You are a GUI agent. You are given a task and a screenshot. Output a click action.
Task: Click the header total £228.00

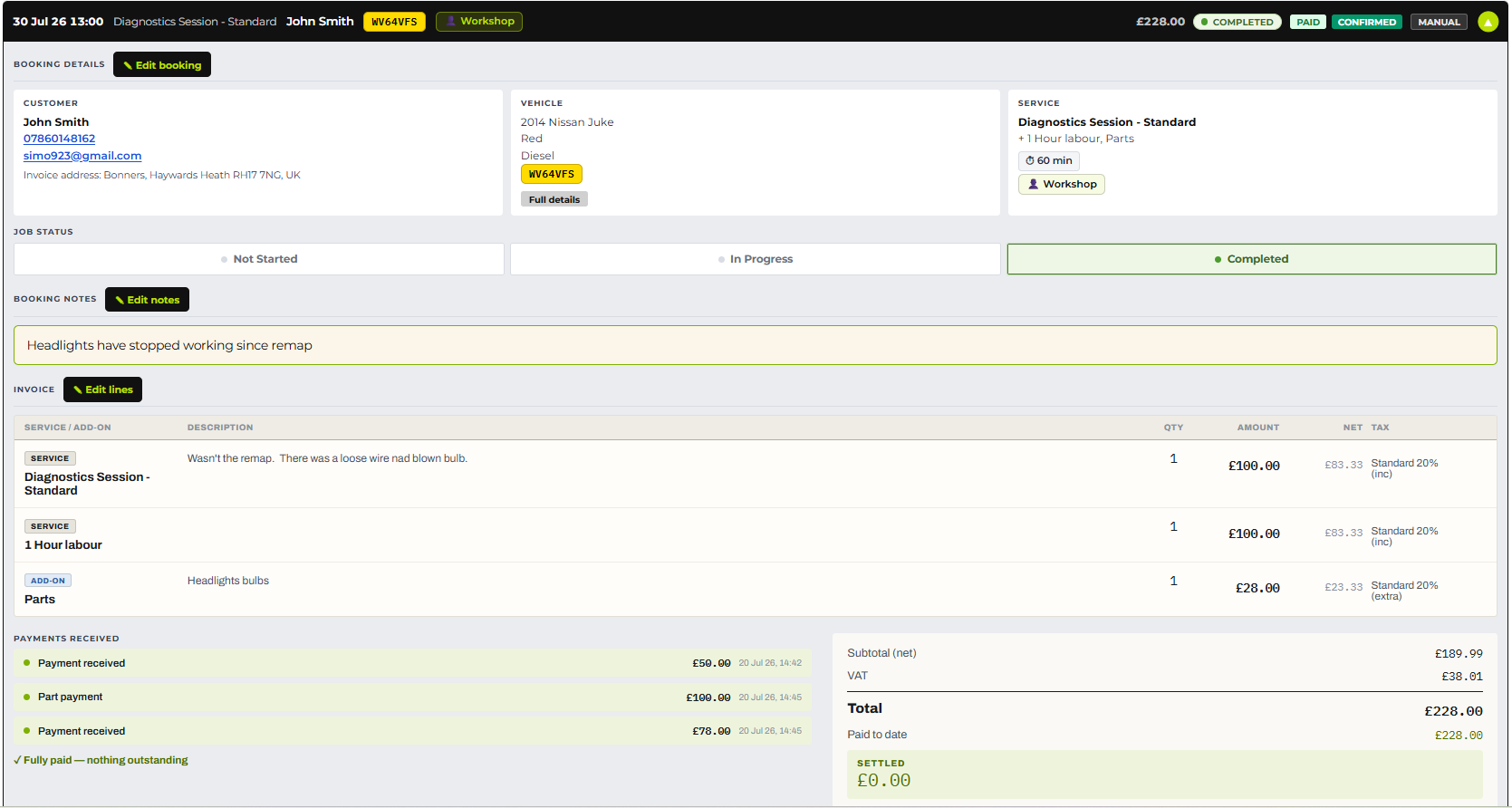[x=1160, y=22]
